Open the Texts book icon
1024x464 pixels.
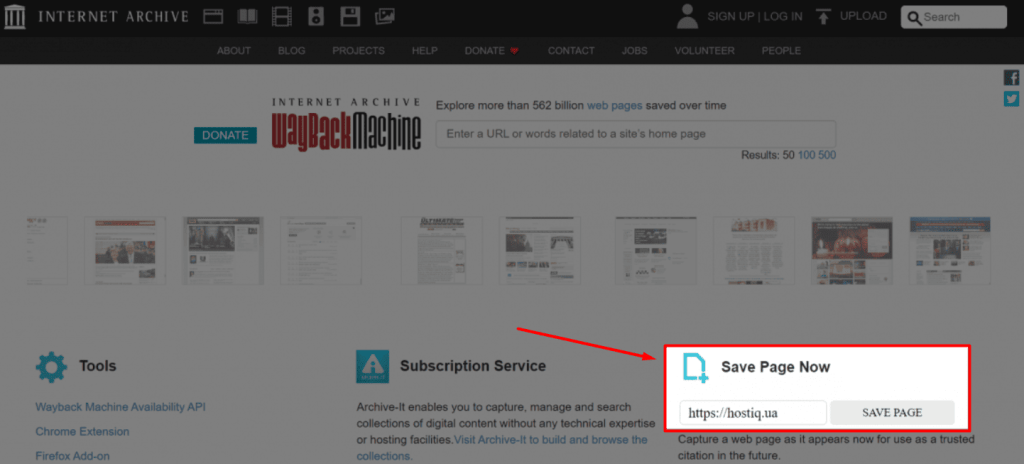tap(248, 16)
